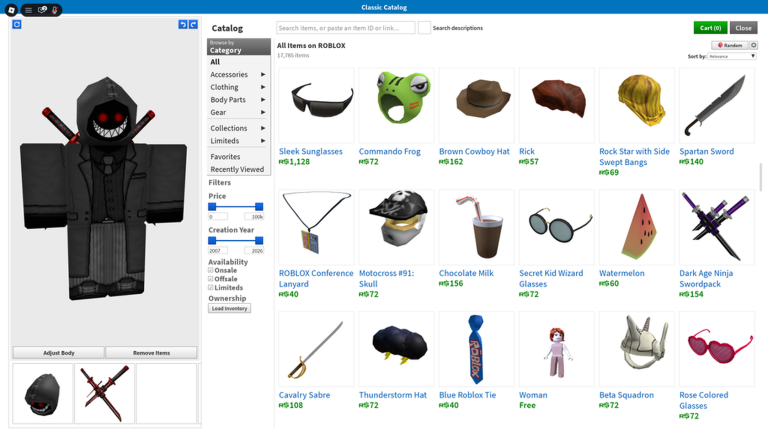Screen dimensions: 768x432
Task: Toggle the muted microphone icon
Action: 55,10
